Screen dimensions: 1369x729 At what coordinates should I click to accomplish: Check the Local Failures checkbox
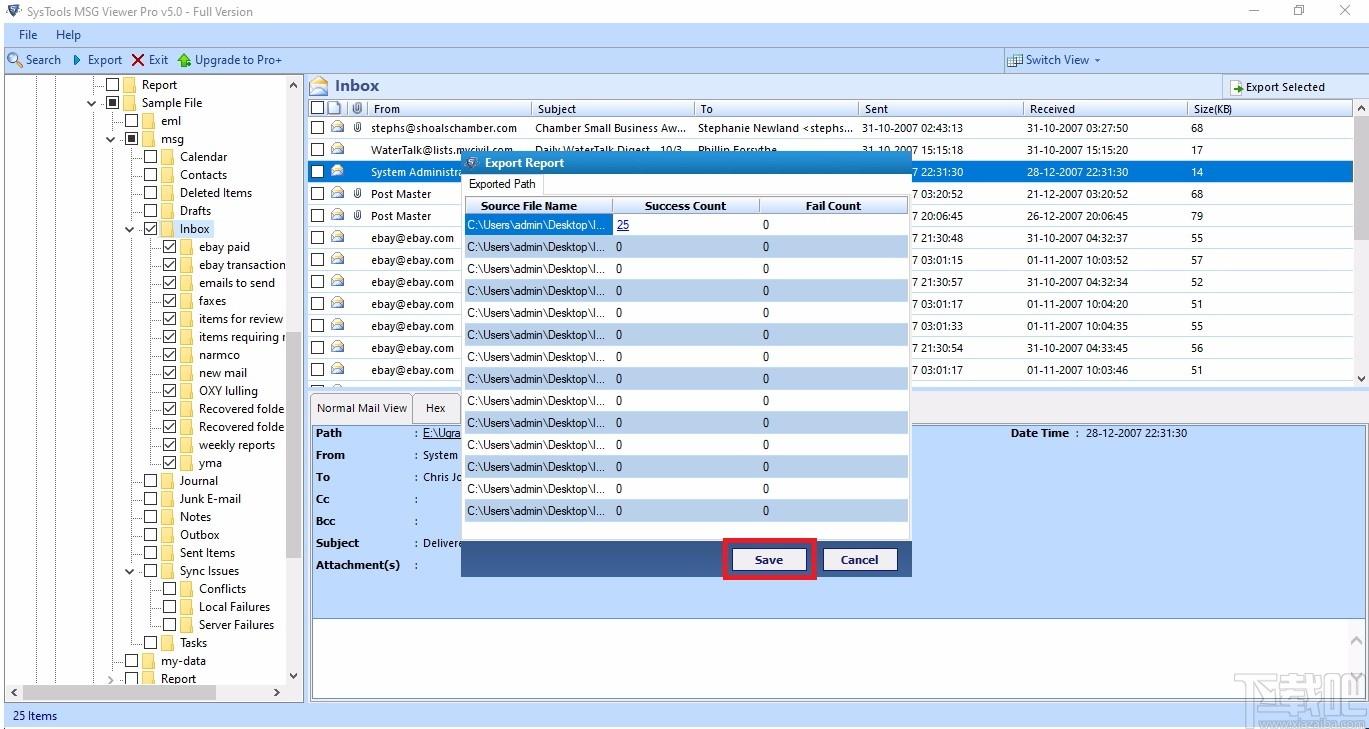170,607
